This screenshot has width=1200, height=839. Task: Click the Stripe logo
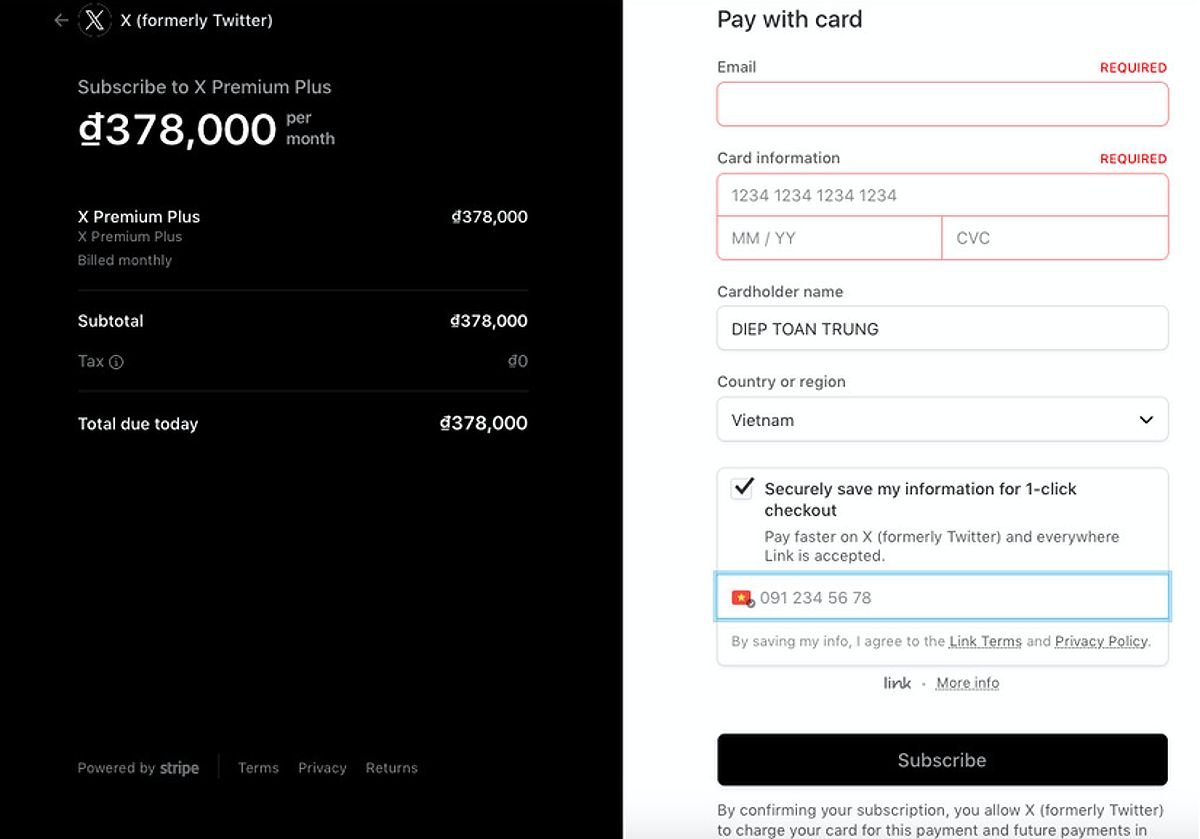(180, 768)
